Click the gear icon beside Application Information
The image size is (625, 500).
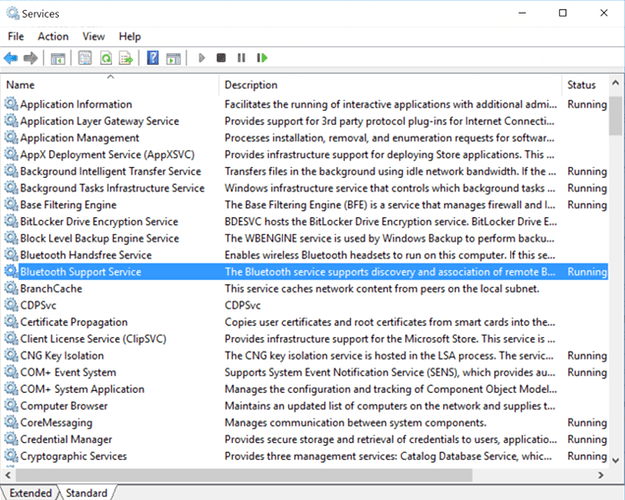click(11, 104)
